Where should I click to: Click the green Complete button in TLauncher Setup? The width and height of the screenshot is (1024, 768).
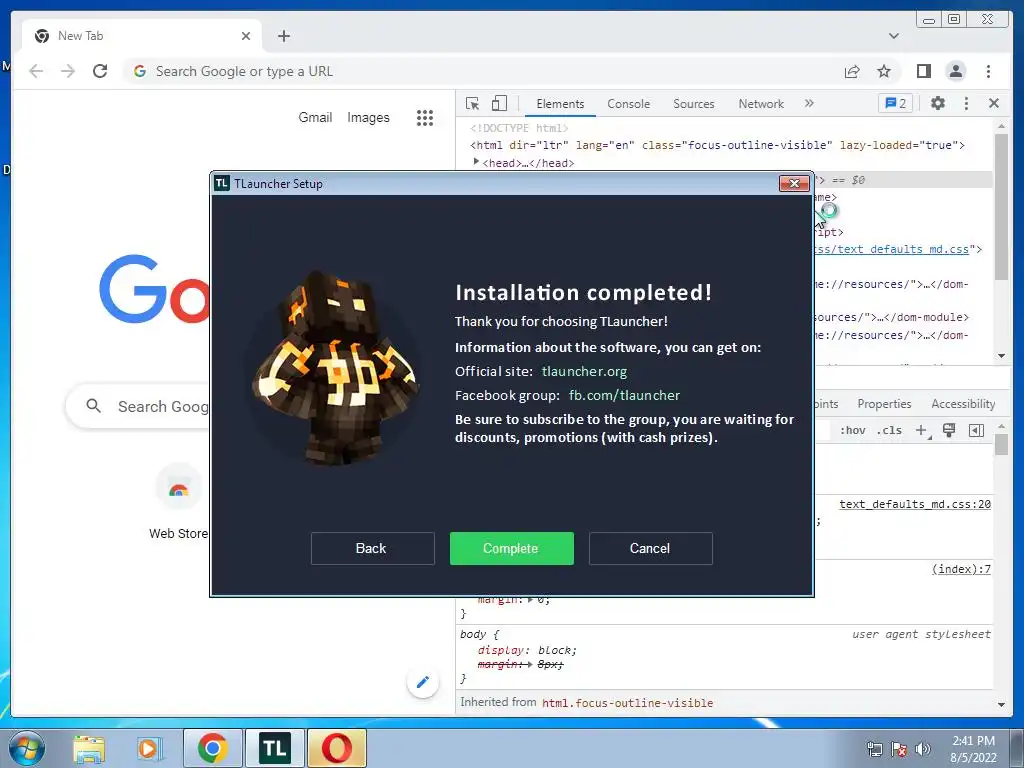click(511, 548)
